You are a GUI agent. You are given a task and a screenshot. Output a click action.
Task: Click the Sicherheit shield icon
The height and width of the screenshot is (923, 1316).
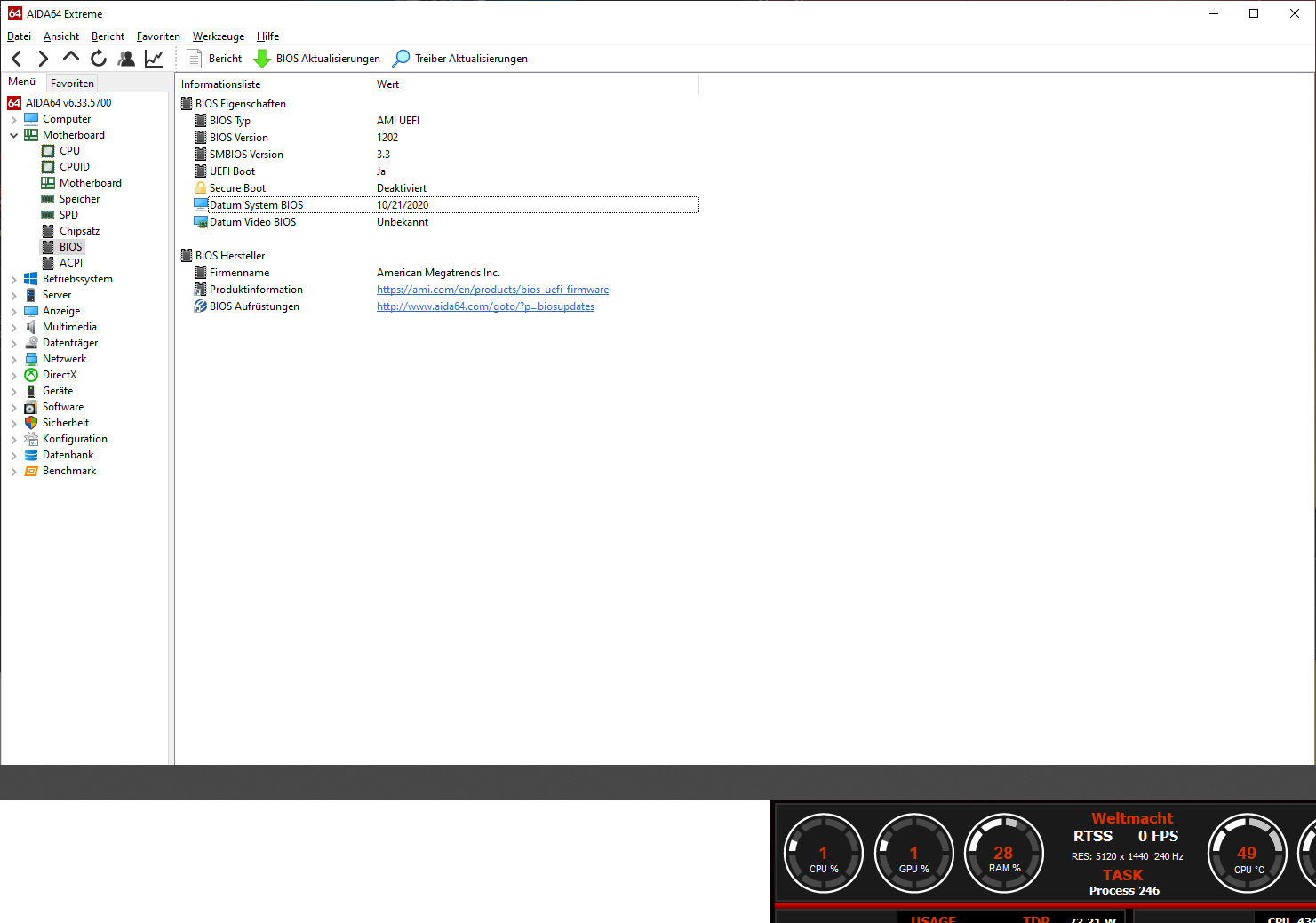pyautogui.click(x=31, y=423)
